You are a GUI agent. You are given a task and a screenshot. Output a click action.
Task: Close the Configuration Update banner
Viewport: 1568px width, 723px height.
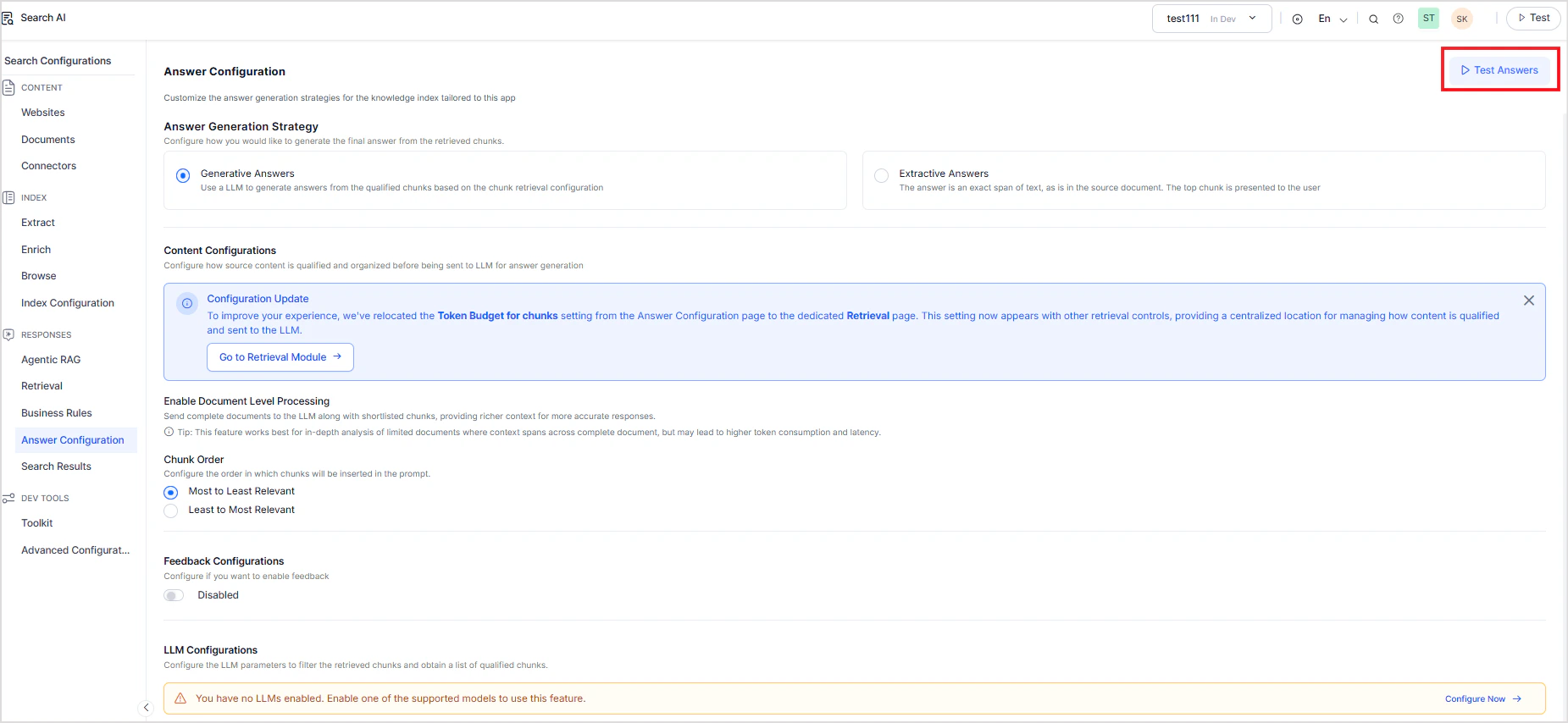click(1529, 301)
